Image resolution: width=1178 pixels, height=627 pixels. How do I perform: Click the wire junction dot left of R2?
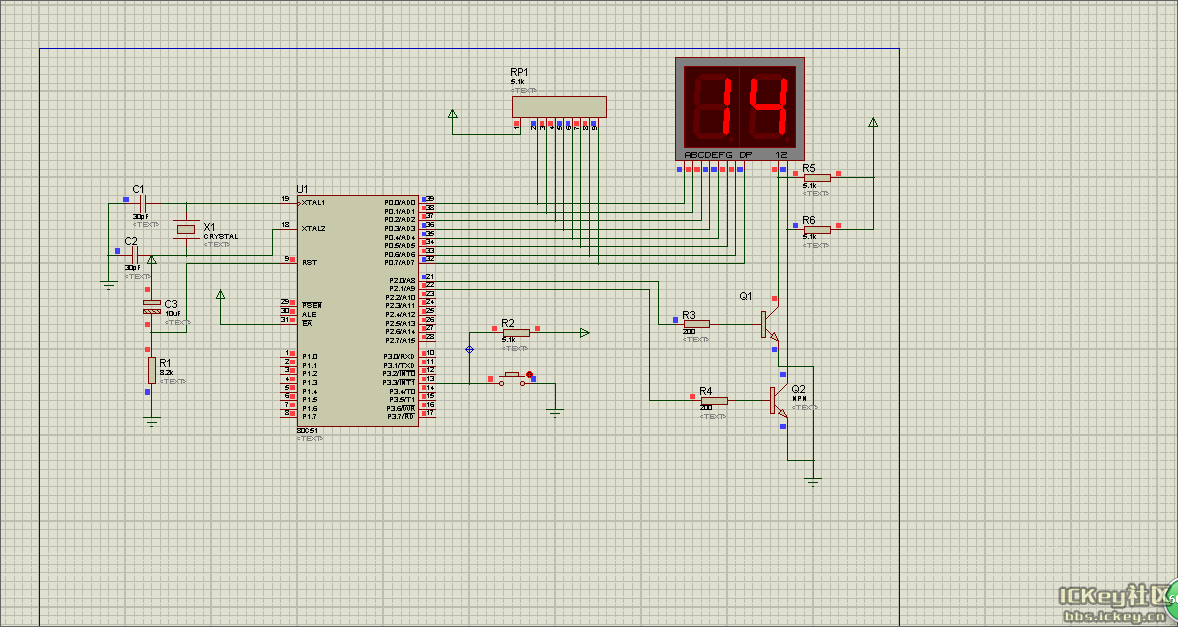(470, 349)
